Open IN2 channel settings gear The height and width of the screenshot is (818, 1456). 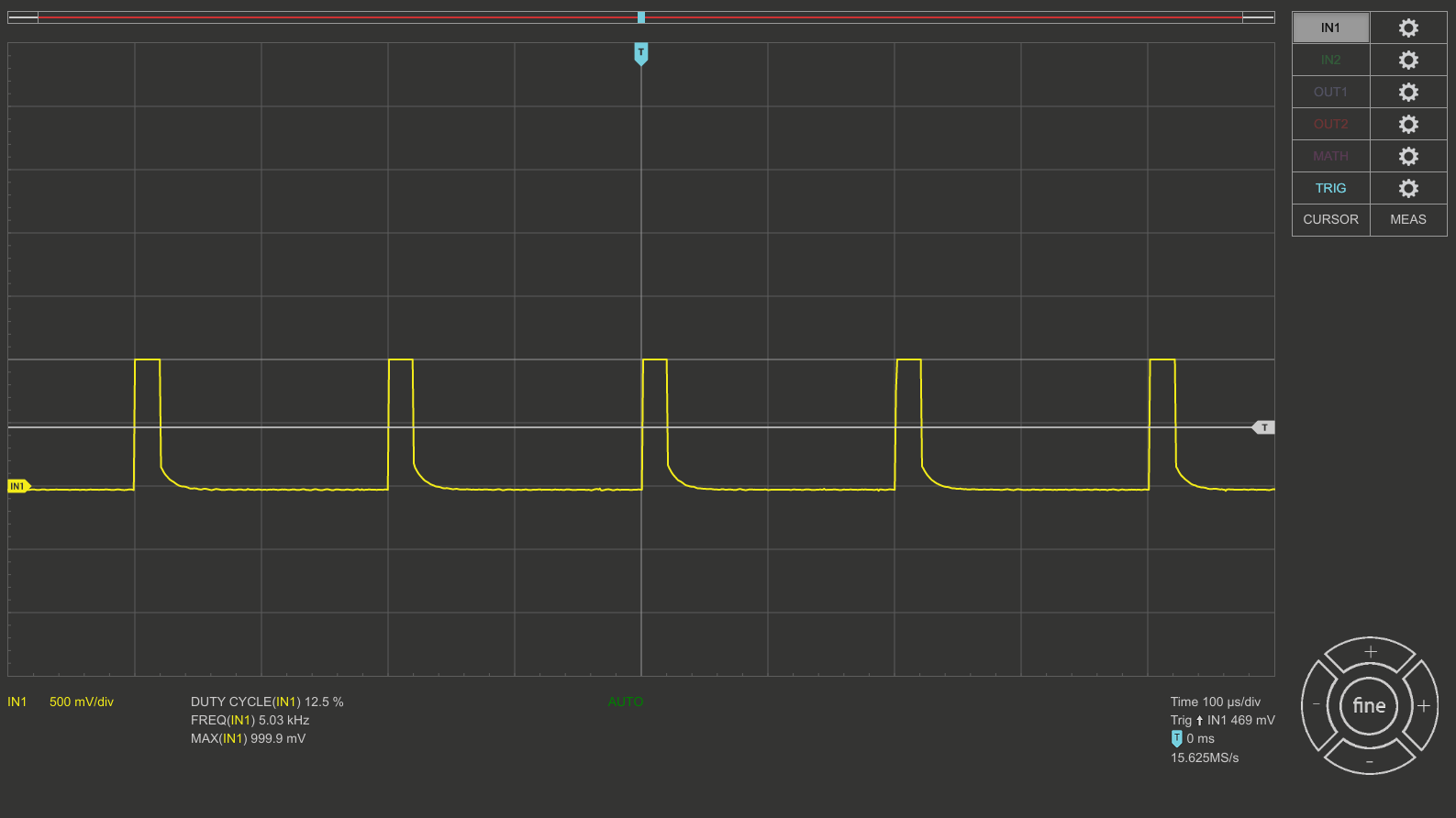pyautogui.click(x=1408, y=60)
